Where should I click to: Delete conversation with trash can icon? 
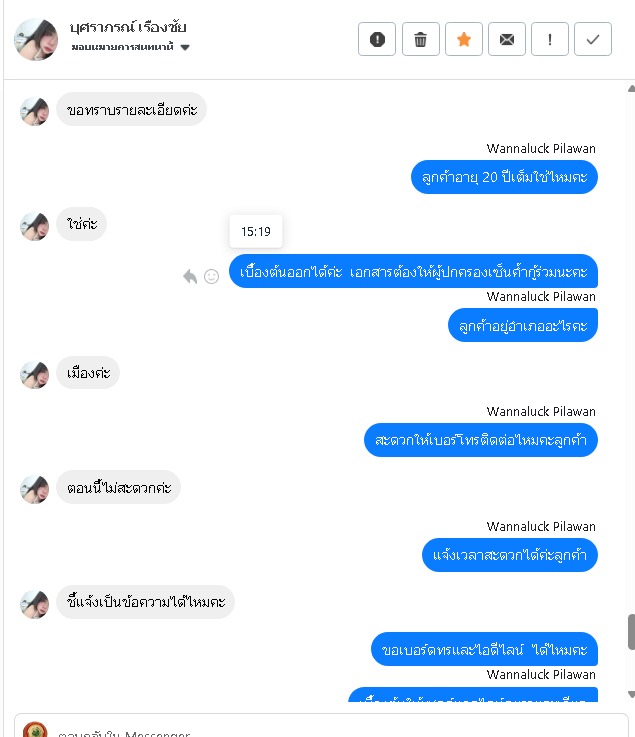tap(420, 39)
